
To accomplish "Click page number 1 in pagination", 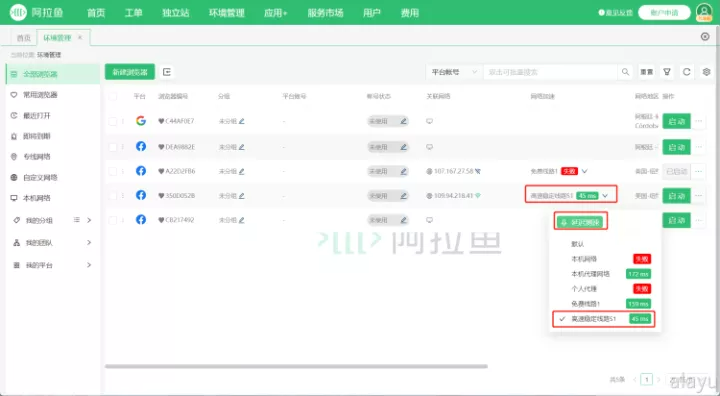I will [647, 379].
